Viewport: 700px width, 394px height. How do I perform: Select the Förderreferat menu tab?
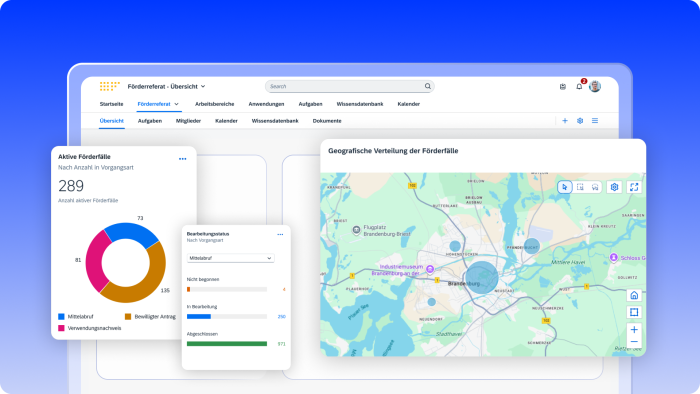coord(154,104)
